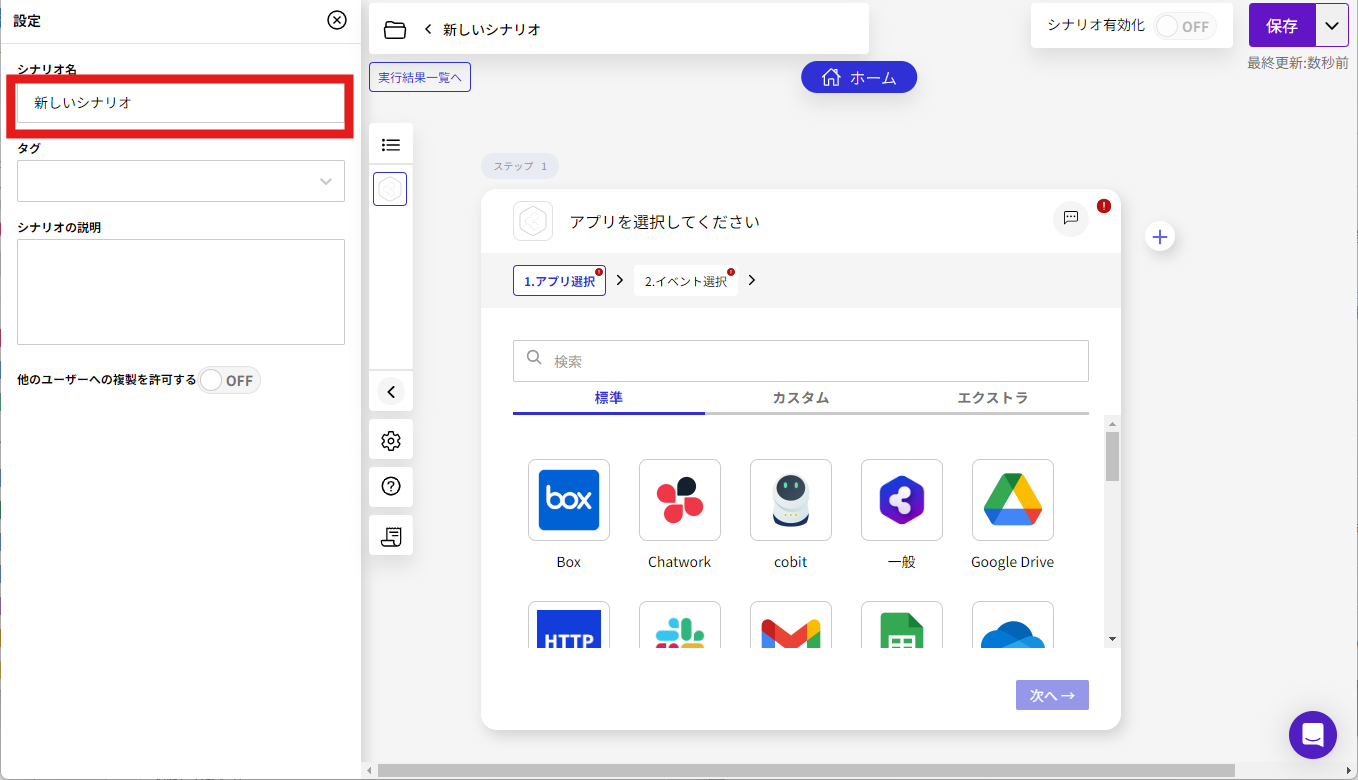The image size is (1358, 780).
Task: Click the ステップ 1 label
Action: [x=520, y=166]
